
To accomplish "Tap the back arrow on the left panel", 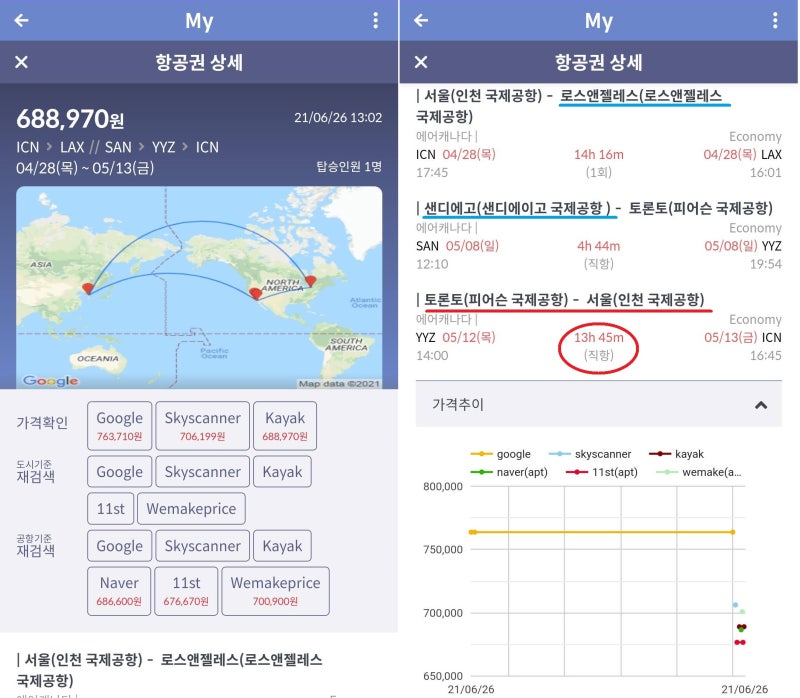I will (x=20, y=20).
